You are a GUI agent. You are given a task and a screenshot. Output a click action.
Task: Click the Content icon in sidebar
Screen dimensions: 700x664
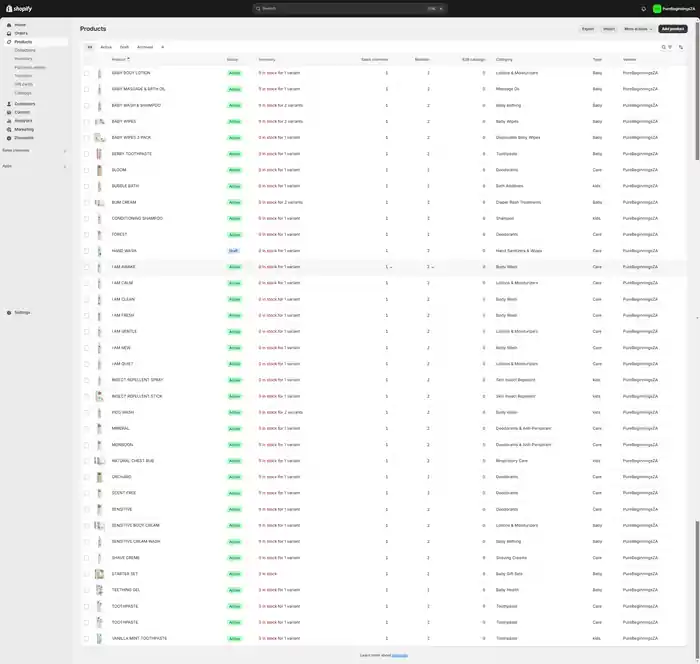click(x=9, y=113)
